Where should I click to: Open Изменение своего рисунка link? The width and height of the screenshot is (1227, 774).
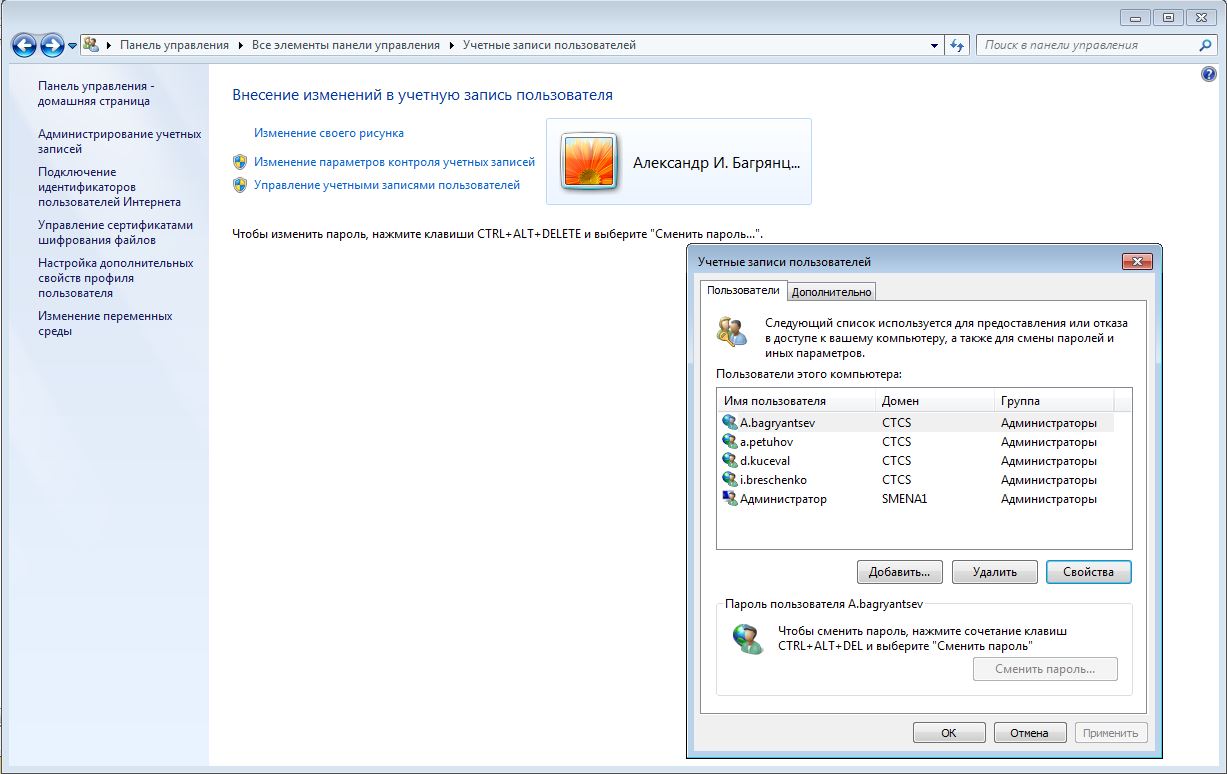(329, 133)
